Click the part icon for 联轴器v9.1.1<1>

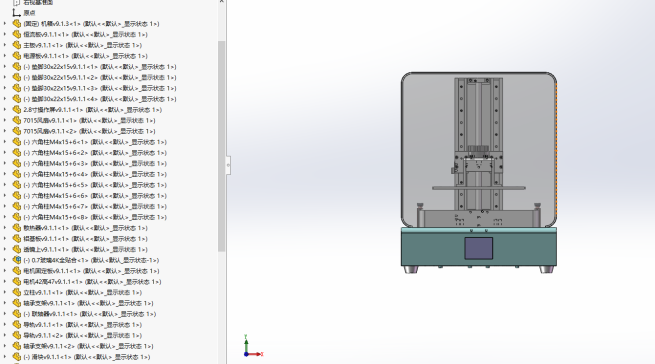(x=17, y=314)
